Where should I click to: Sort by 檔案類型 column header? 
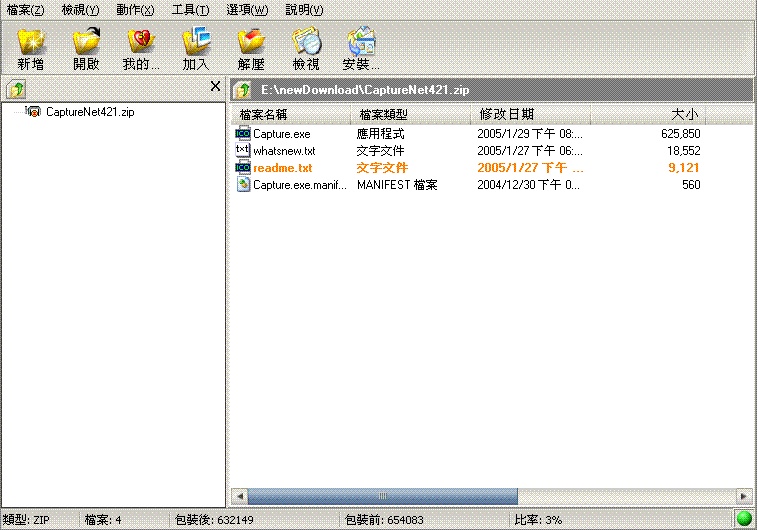(410, 114)
